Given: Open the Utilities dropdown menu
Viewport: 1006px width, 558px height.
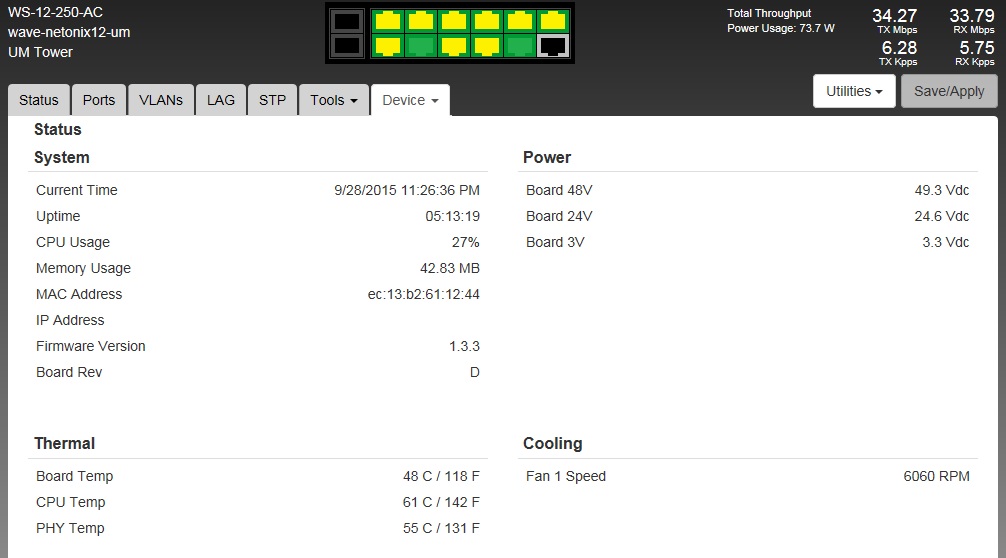Looking at the screenshot, I should [853, 91].
